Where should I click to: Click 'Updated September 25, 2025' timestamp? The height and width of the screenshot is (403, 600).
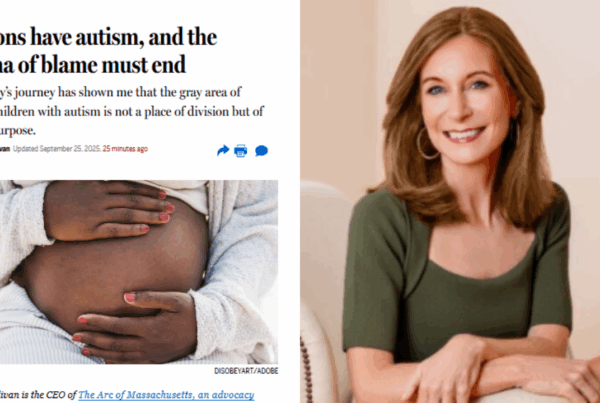(x=57, y=149)
